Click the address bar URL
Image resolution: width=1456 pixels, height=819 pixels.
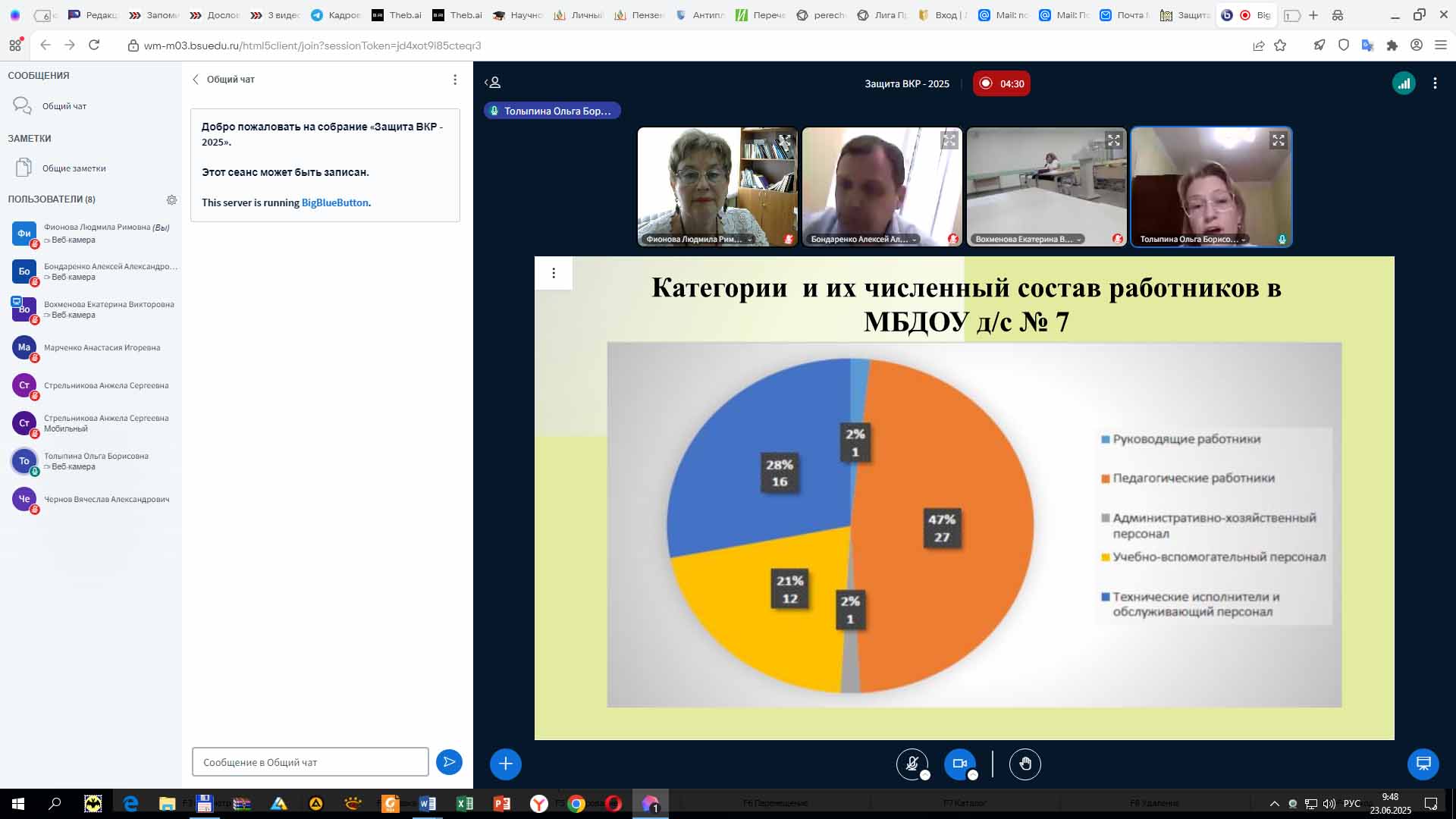pos(312,45)
